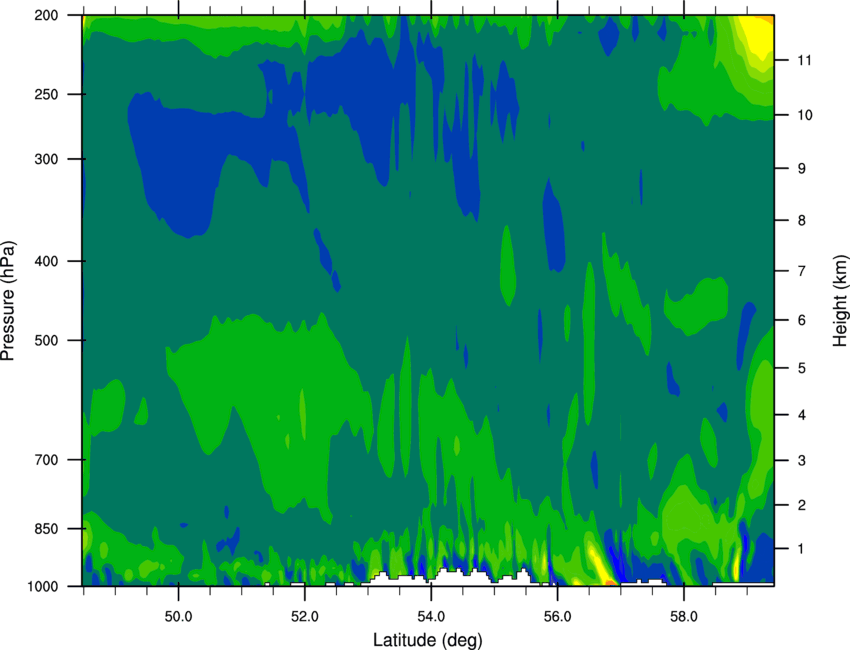Click the 3 km height label
Image resolution: width=850 pixels, height=650 pixels.
click(x=802, y=461)
